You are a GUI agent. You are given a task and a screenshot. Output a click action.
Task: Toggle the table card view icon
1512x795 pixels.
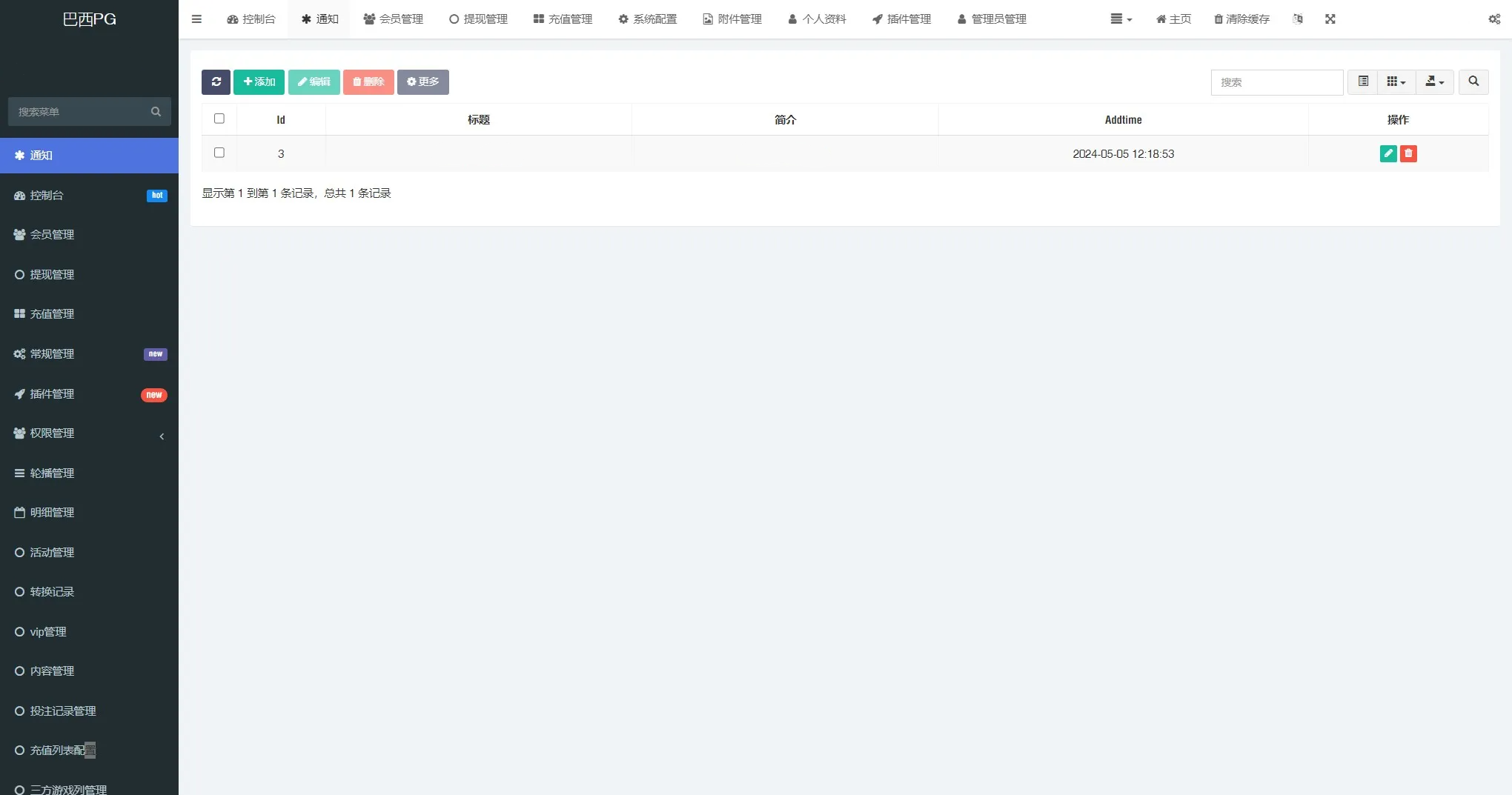point(1363,82)
